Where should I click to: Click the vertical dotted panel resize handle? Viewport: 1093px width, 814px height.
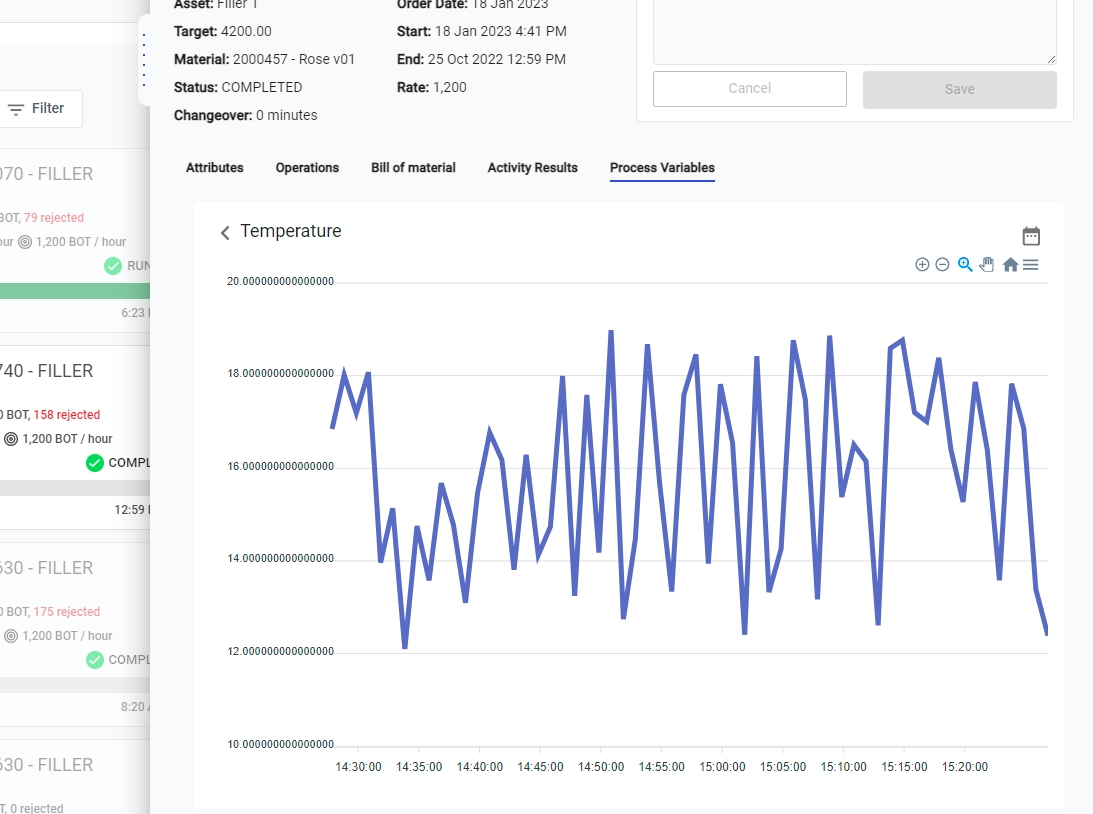(x=144, y=60)
